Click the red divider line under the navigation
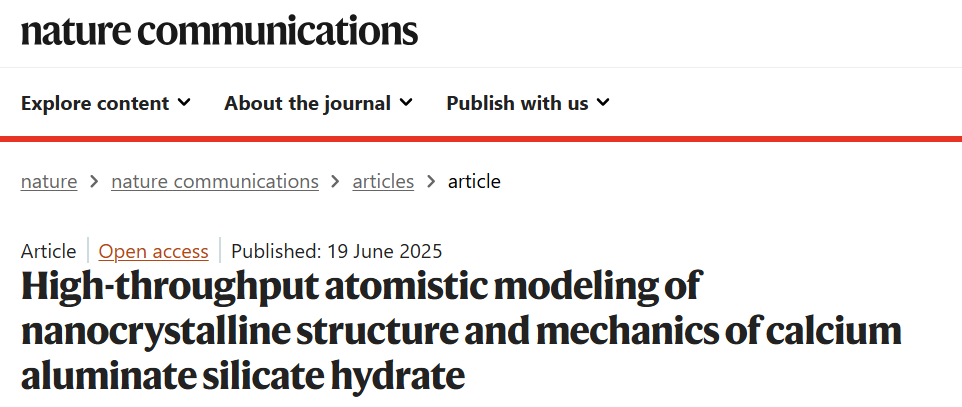 (x=481, y=138)
